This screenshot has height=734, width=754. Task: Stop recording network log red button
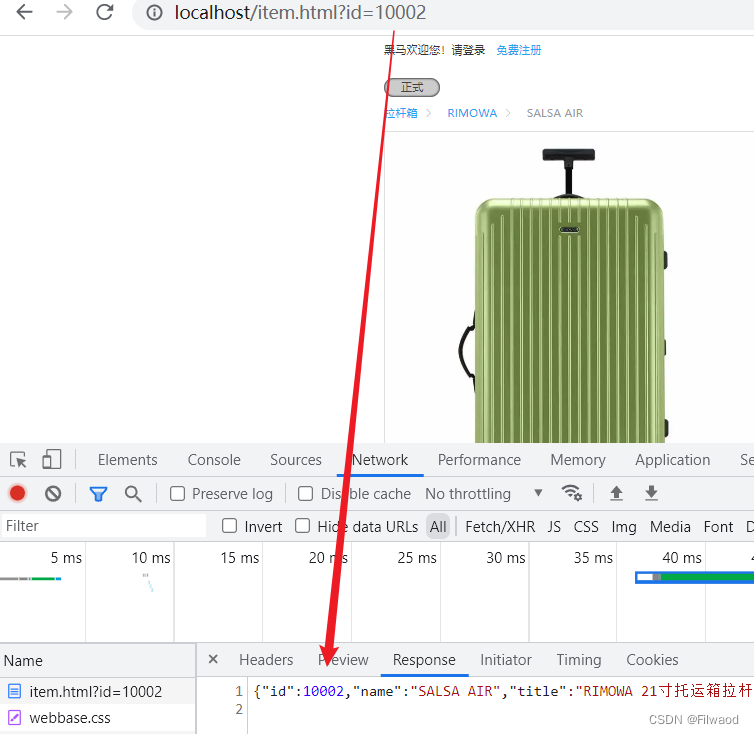click(18, 494)
